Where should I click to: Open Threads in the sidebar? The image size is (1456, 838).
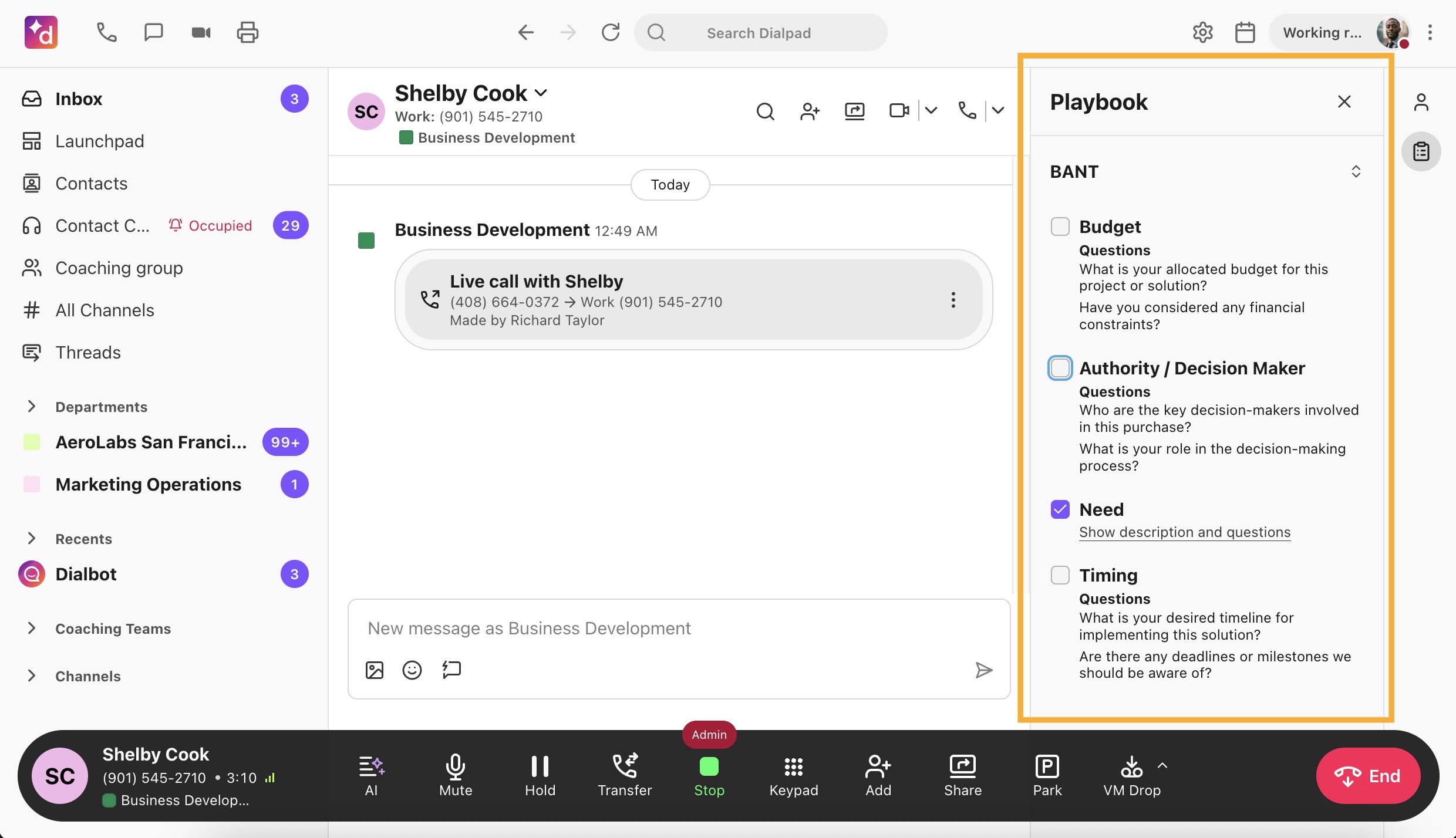pos(164,352)
